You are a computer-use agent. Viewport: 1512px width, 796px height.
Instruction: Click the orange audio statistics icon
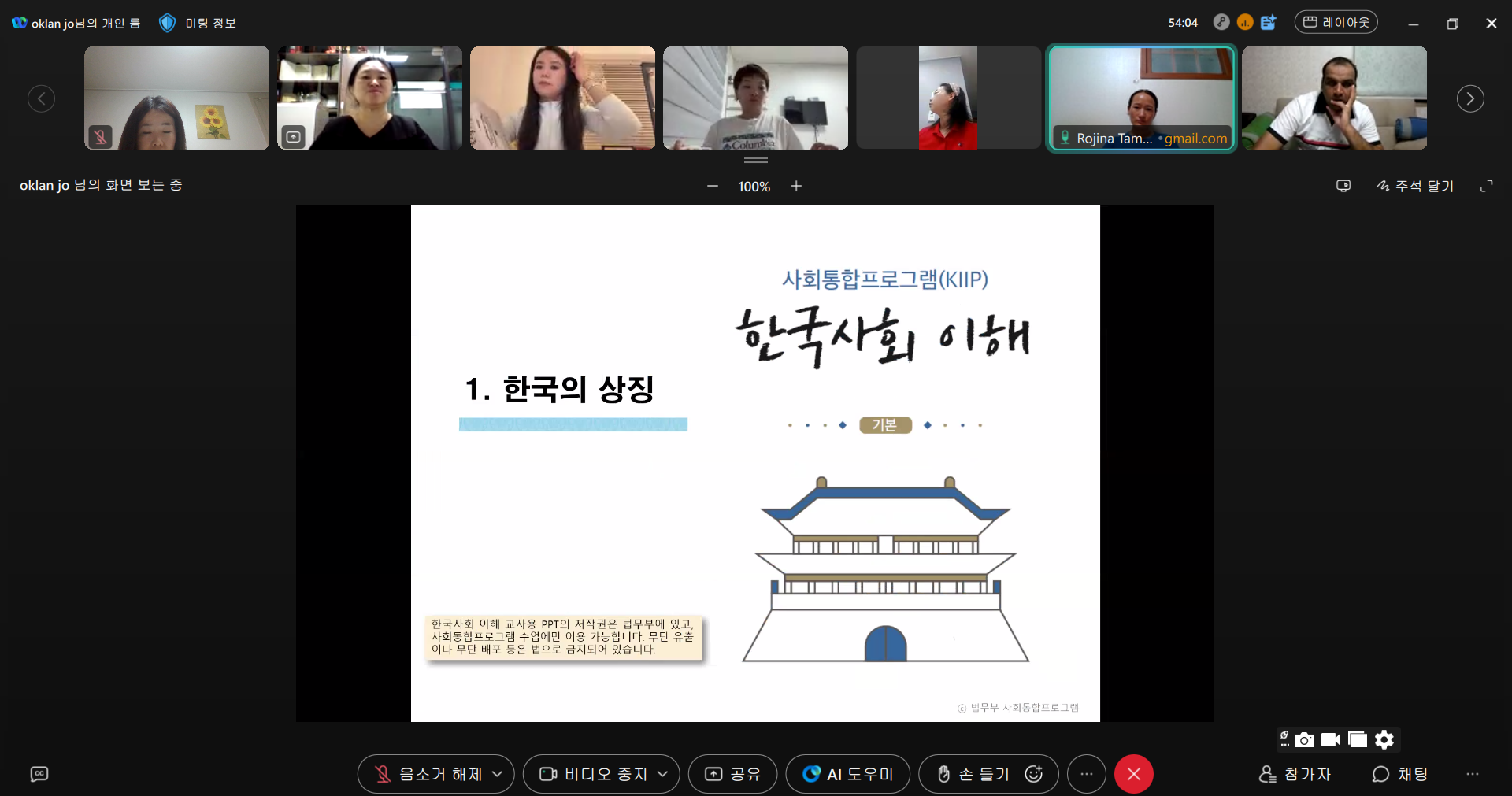[1245, 22]
